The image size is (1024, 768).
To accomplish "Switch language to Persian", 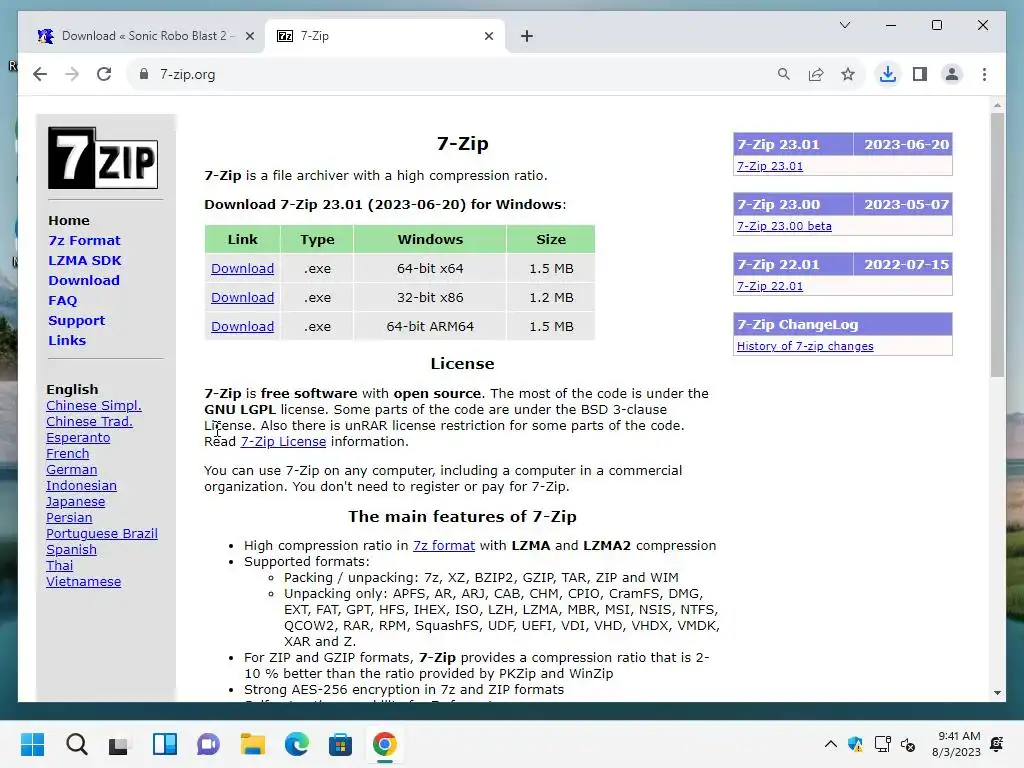I will (69, 518).
